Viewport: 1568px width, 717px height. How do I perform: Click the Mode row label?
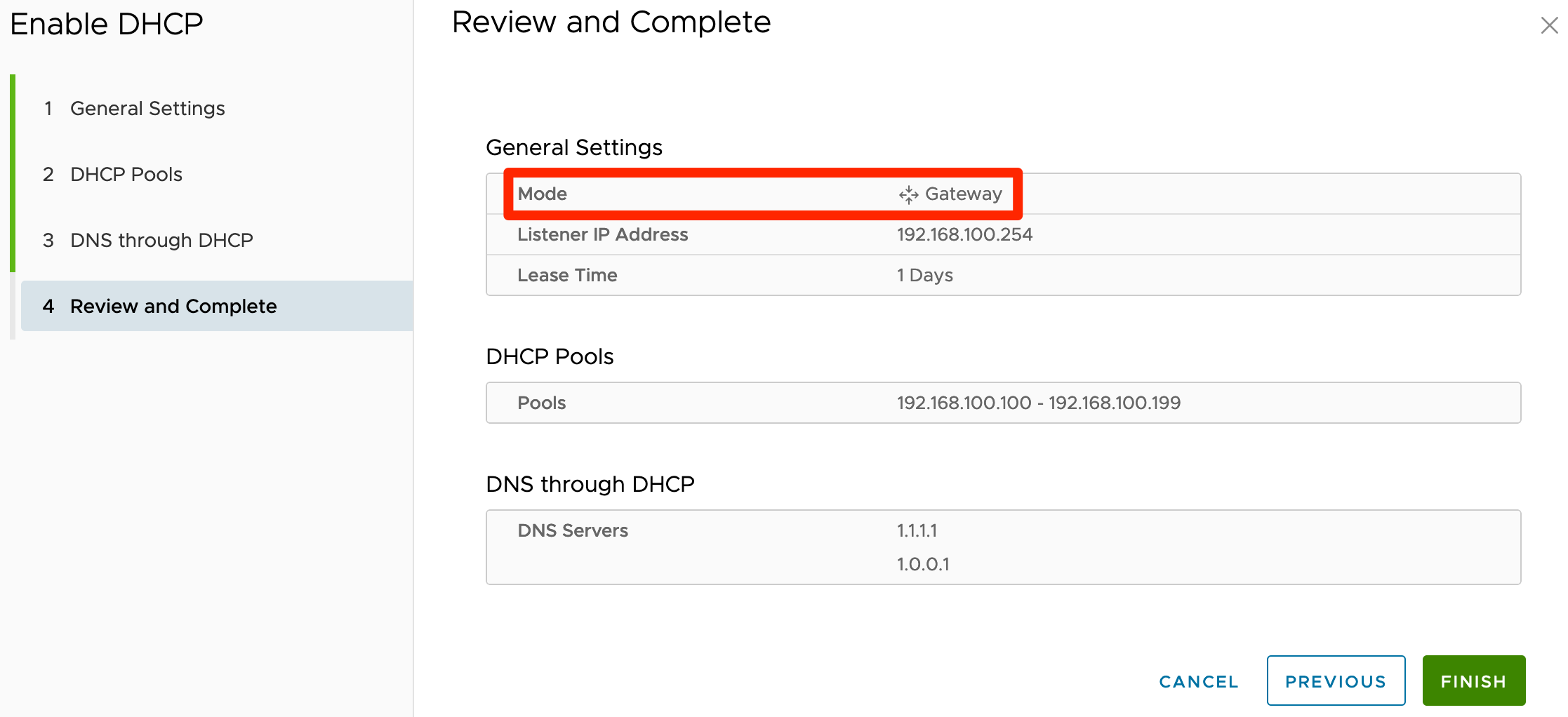pyautogui.click(x=542, y=194)
